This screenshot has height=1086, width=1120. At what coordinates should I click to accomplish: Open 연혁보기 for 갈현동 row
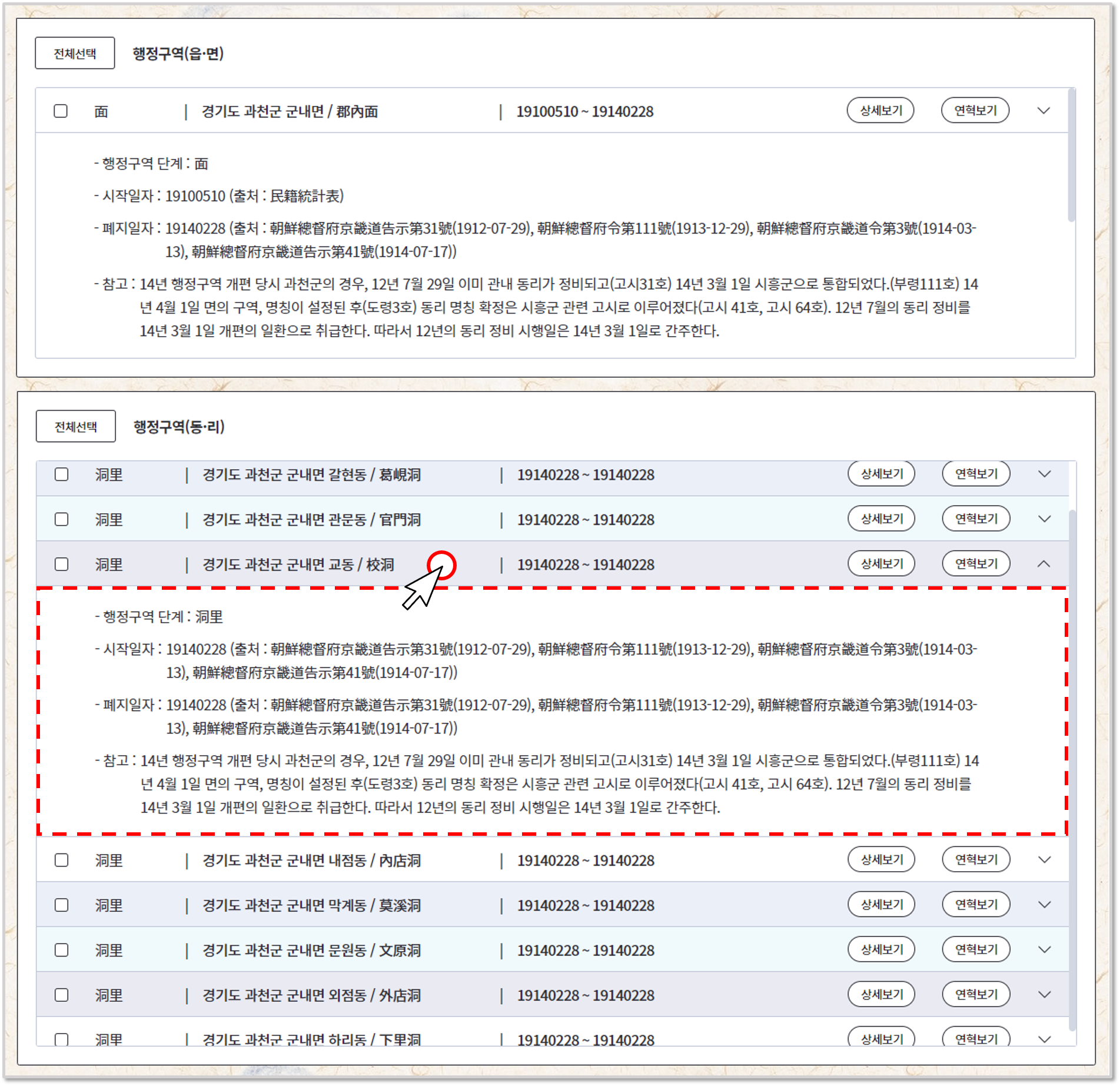[x=976, y=474]
